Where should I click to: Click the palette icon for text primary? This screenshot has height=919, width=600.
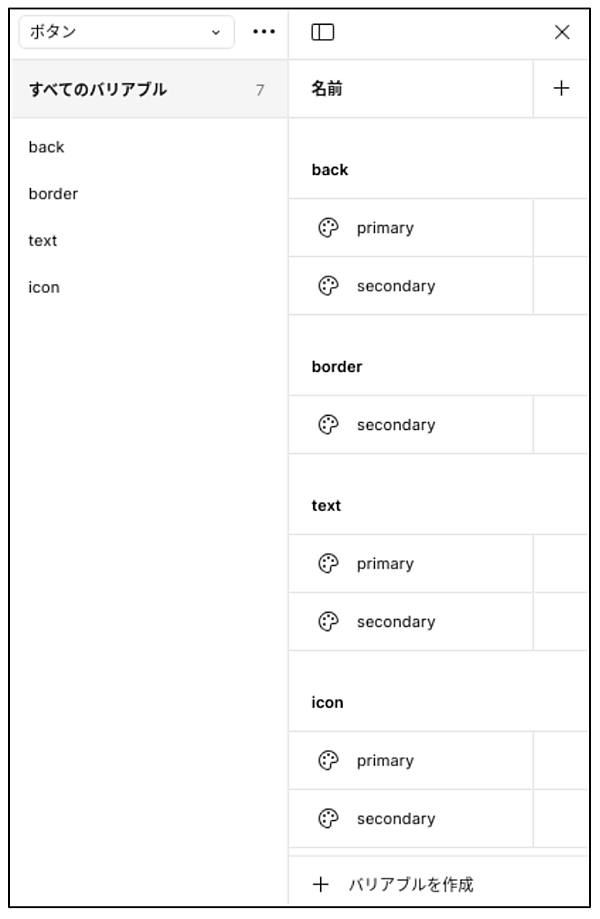click(x=327, y=564)
